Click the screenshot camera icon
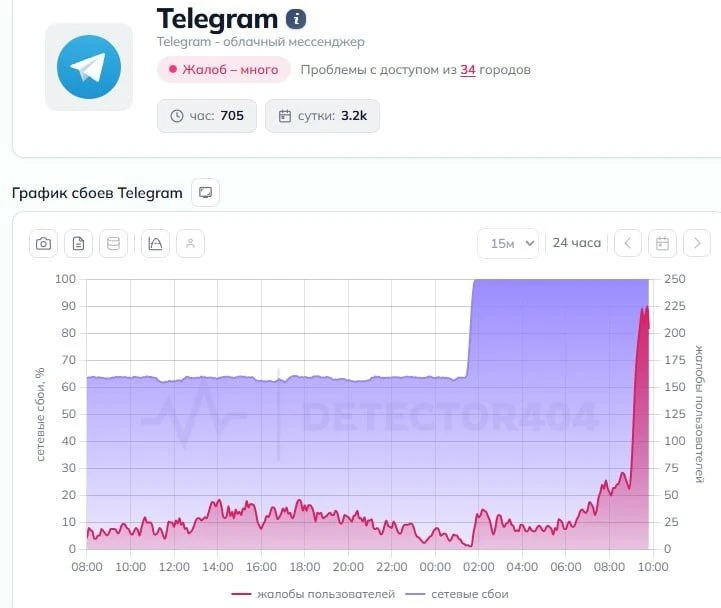721x608 pixels. (44, 243)
